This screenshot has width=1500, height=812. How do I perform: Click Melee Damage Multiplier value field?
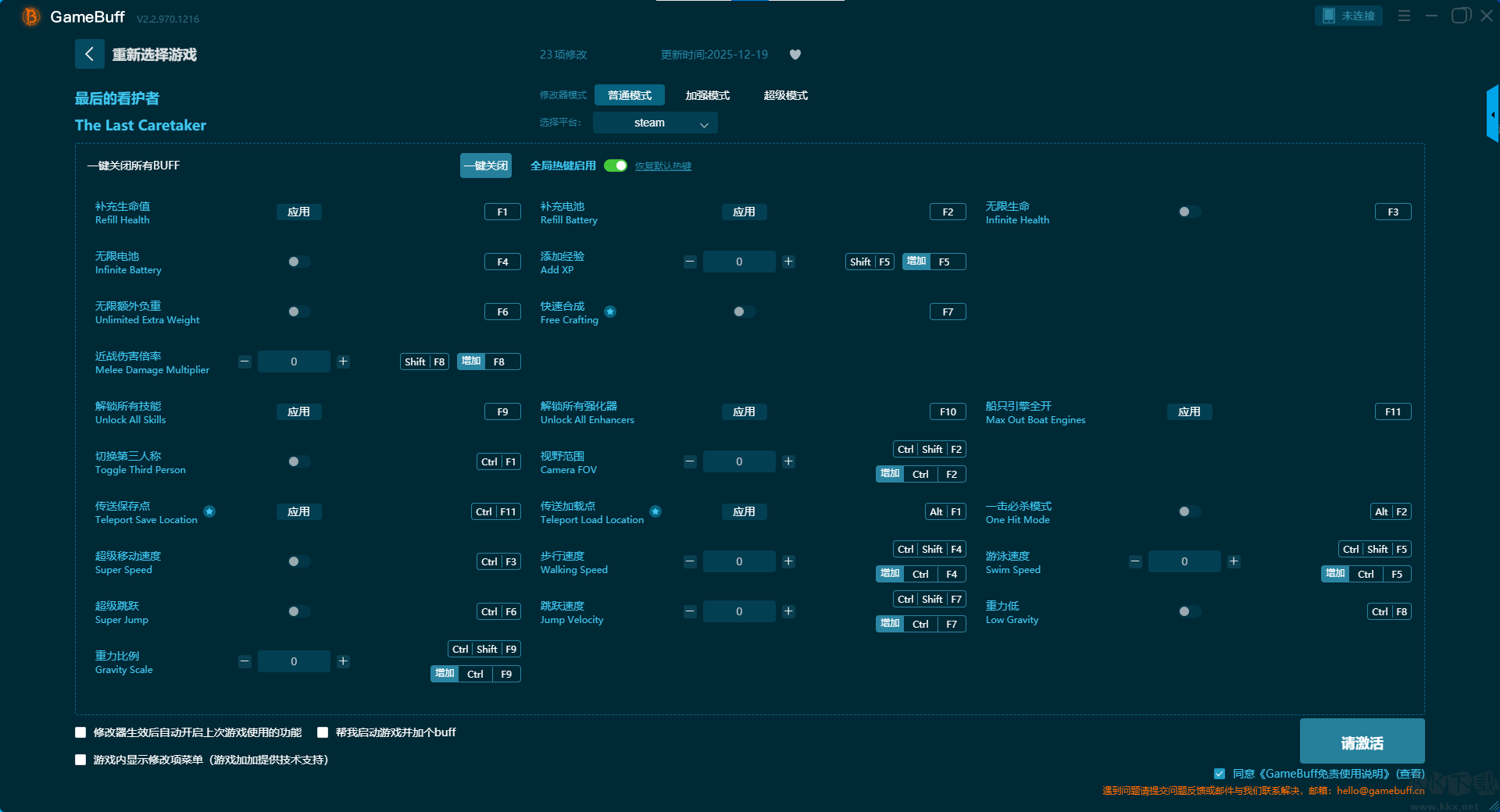pos(294,361)
